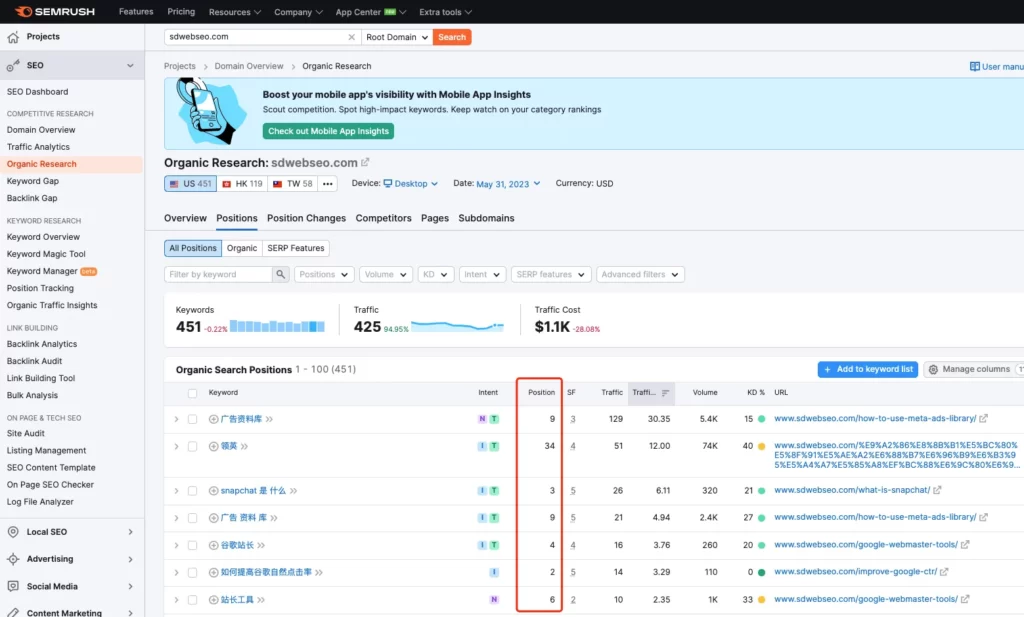Click Check out Mobile App Insights button
The image size is (1024, 617).
click(x=328, y=131)
